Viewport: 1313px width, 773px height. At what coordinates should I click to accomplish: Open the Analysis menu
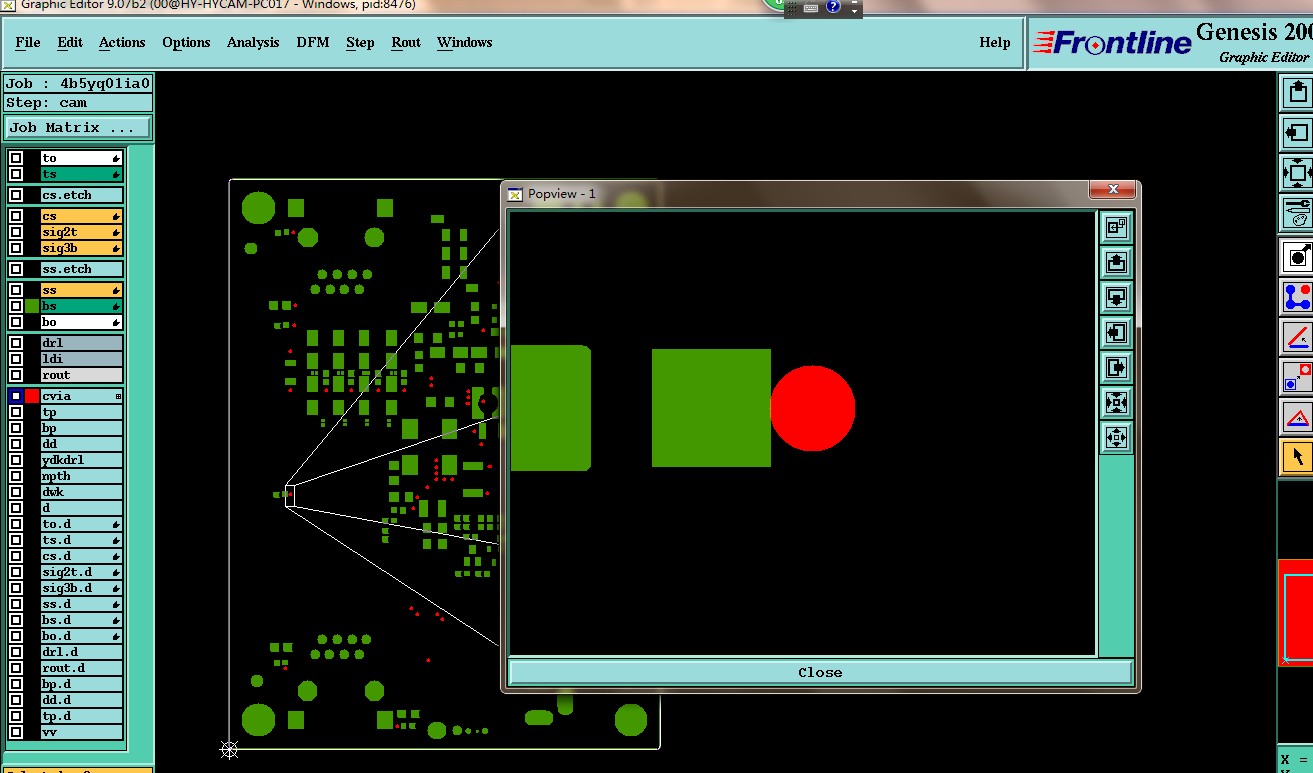[x=253, y=42]
